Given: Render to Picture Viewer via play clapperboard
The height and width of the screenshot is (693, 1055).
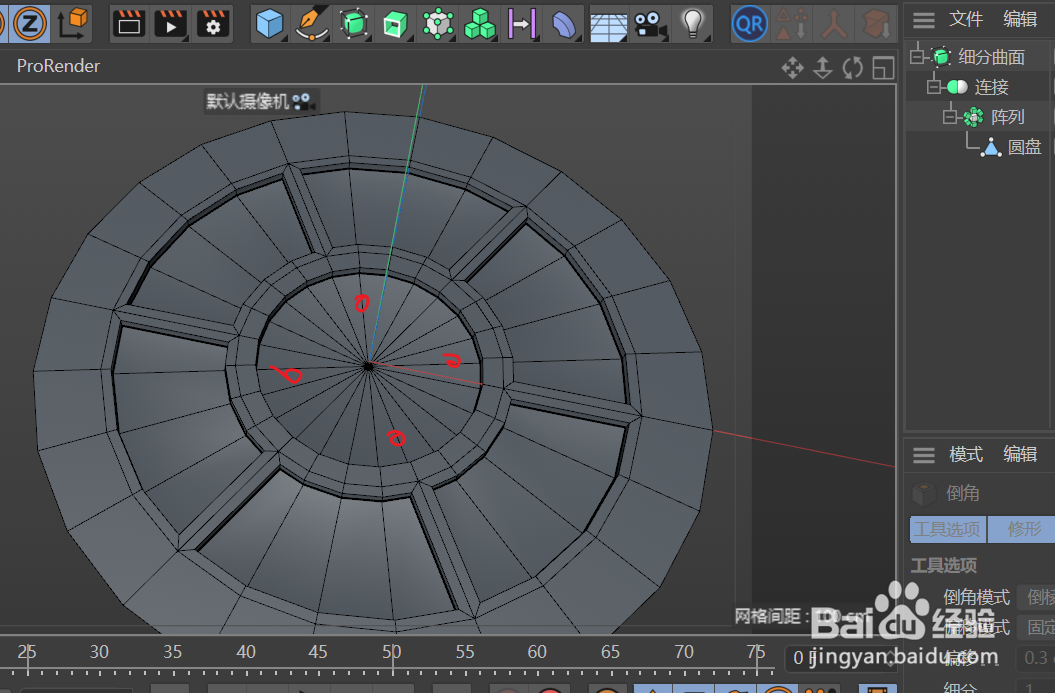Looking at the screenshot, I should point(170,25).
